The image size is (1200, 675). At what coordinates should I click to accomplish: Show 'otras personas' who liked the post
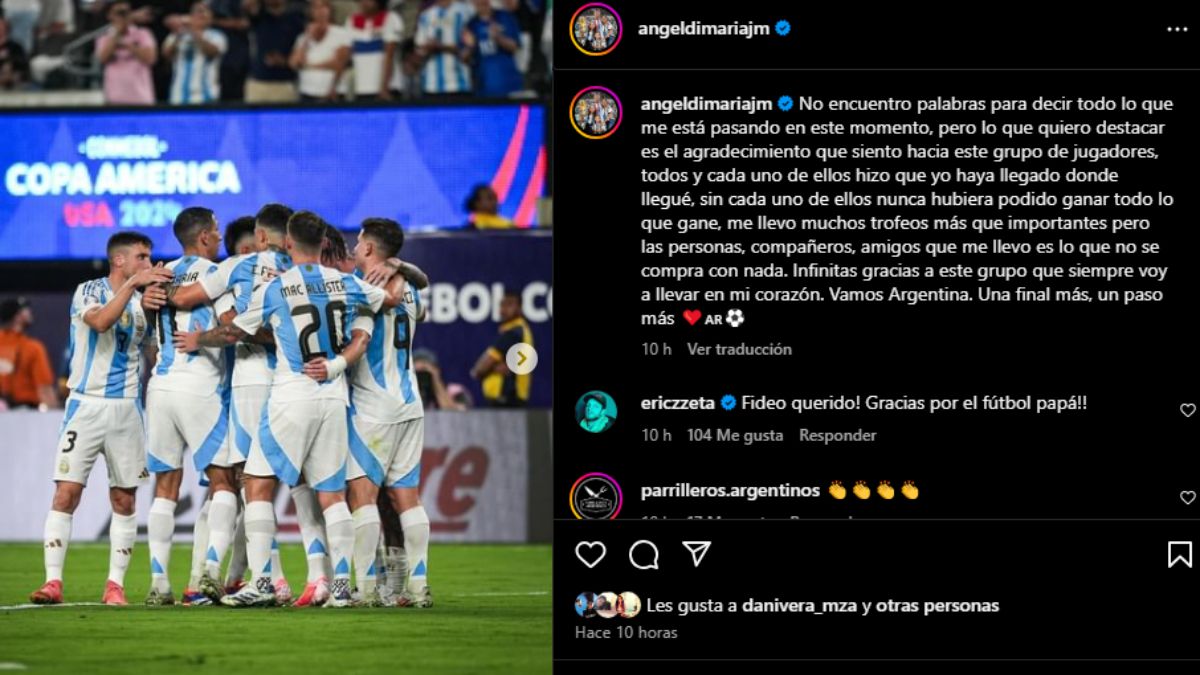(937, 605)
